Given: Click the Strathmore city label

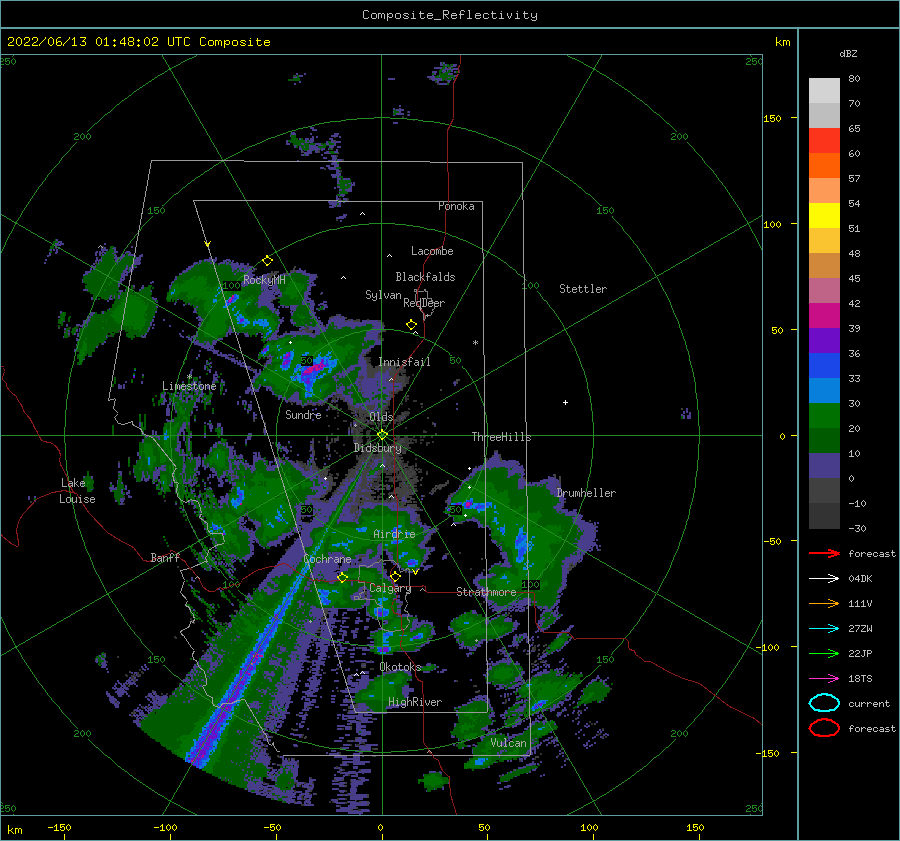Looking at the screenshot, I should coord(486,592).
